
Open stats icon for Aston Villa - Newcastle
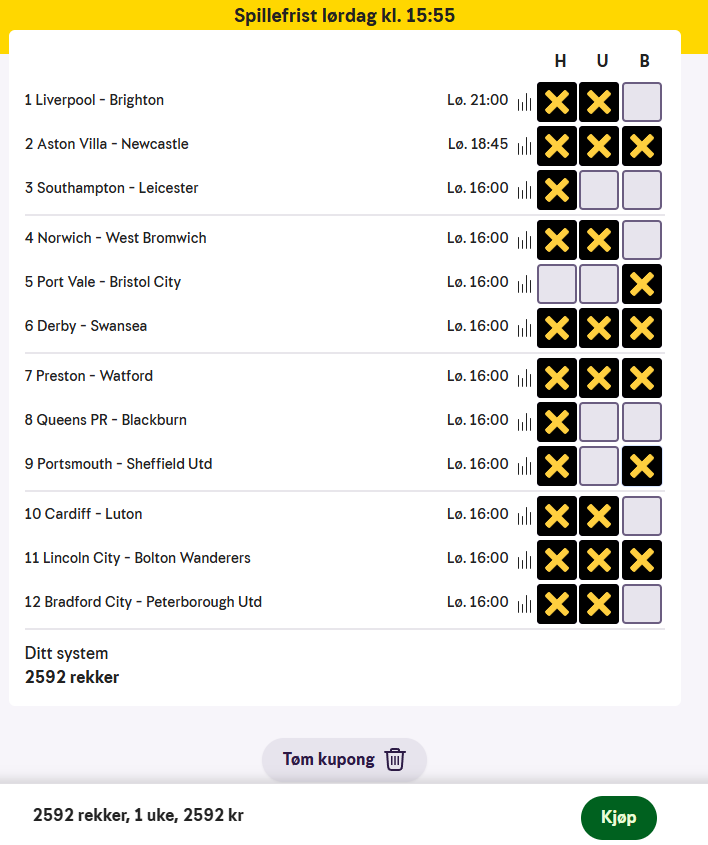coord(524,146)
